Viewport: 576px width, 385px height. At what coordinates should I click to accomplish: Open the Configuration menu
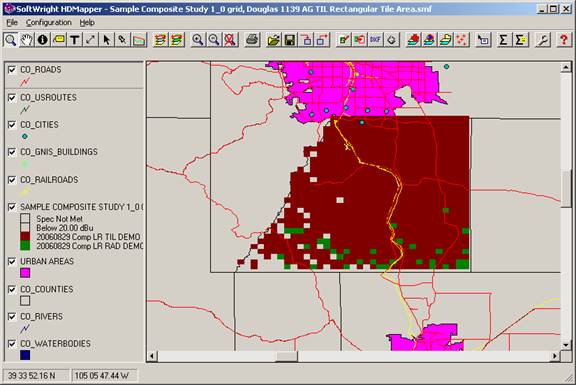pos(48,23)
